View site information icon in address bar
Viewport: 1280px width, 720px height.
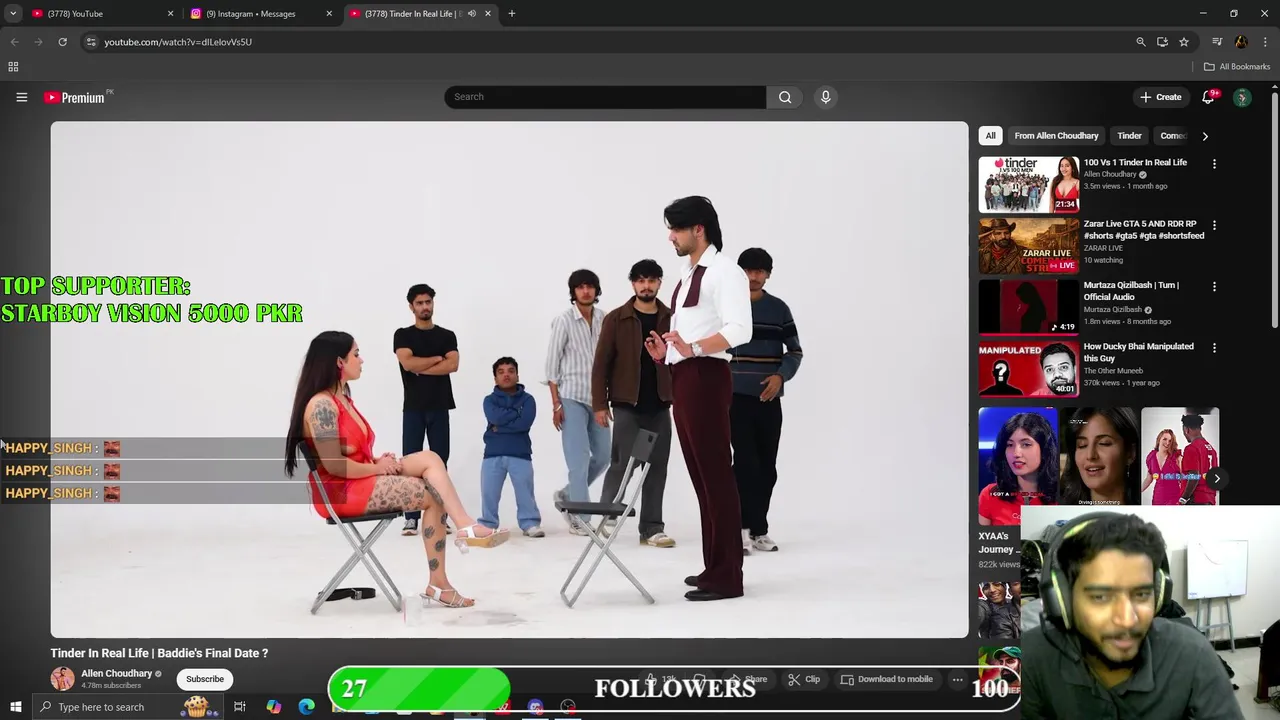pos(91,42)
